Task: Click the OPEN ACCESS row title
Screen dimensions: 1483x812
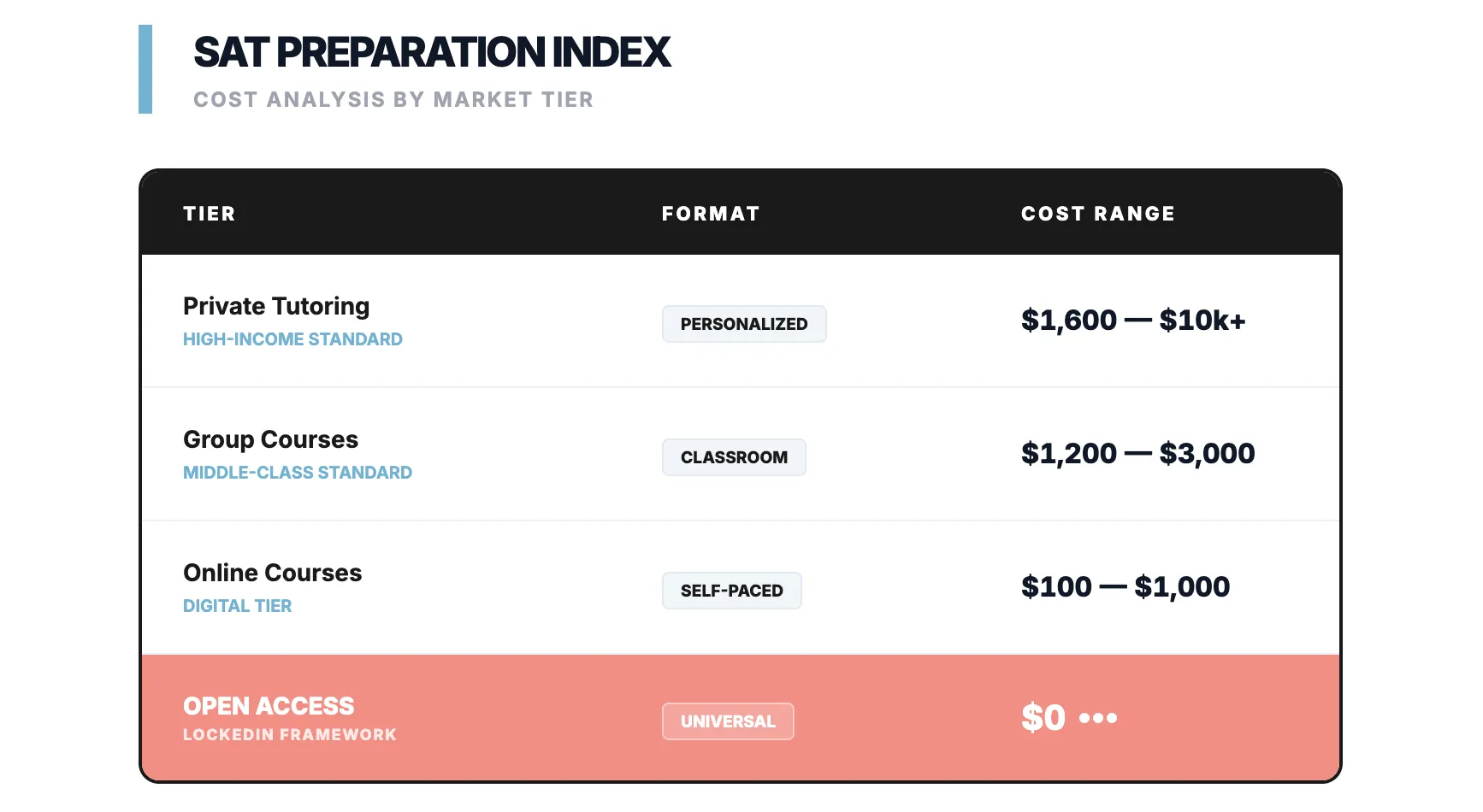Action: 269,706
